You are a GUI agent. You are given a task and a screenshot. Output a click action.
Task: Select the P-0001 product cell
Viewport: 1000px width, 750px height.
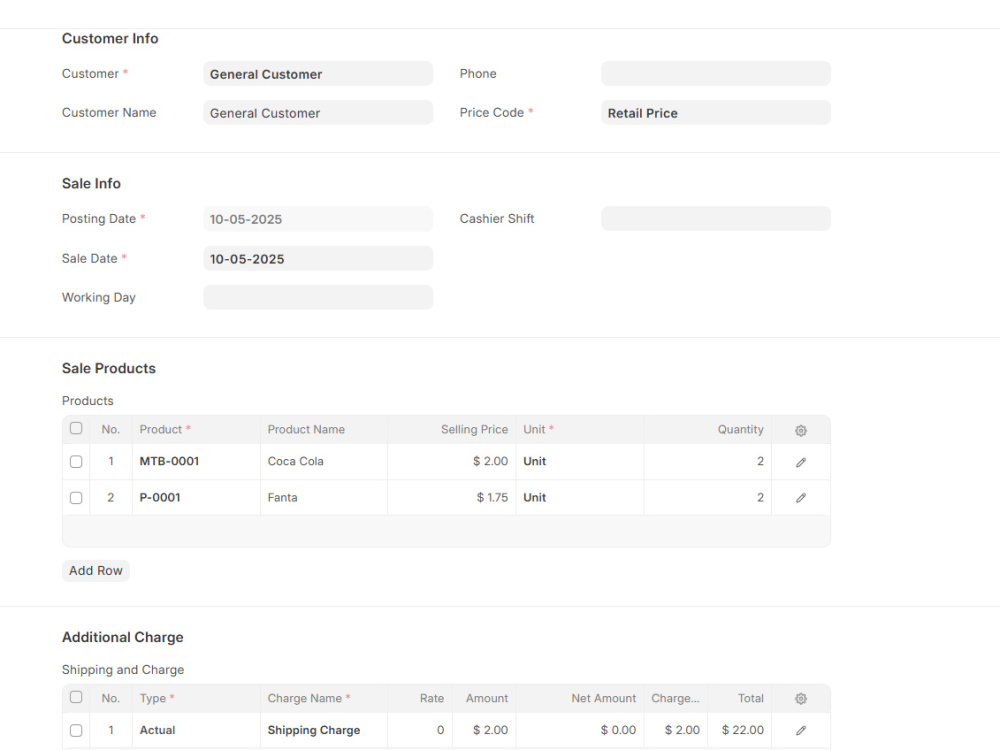tap(196, 497)
